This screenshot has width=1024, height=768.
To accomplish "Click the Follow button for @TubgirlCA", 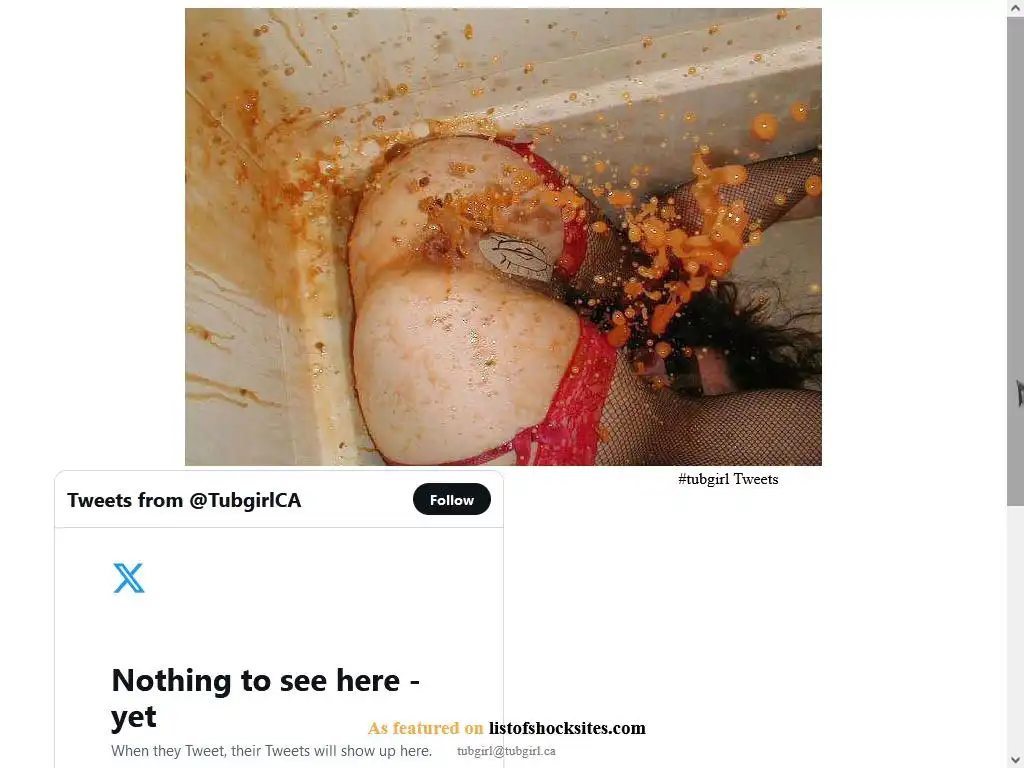I will coord(451,500).
